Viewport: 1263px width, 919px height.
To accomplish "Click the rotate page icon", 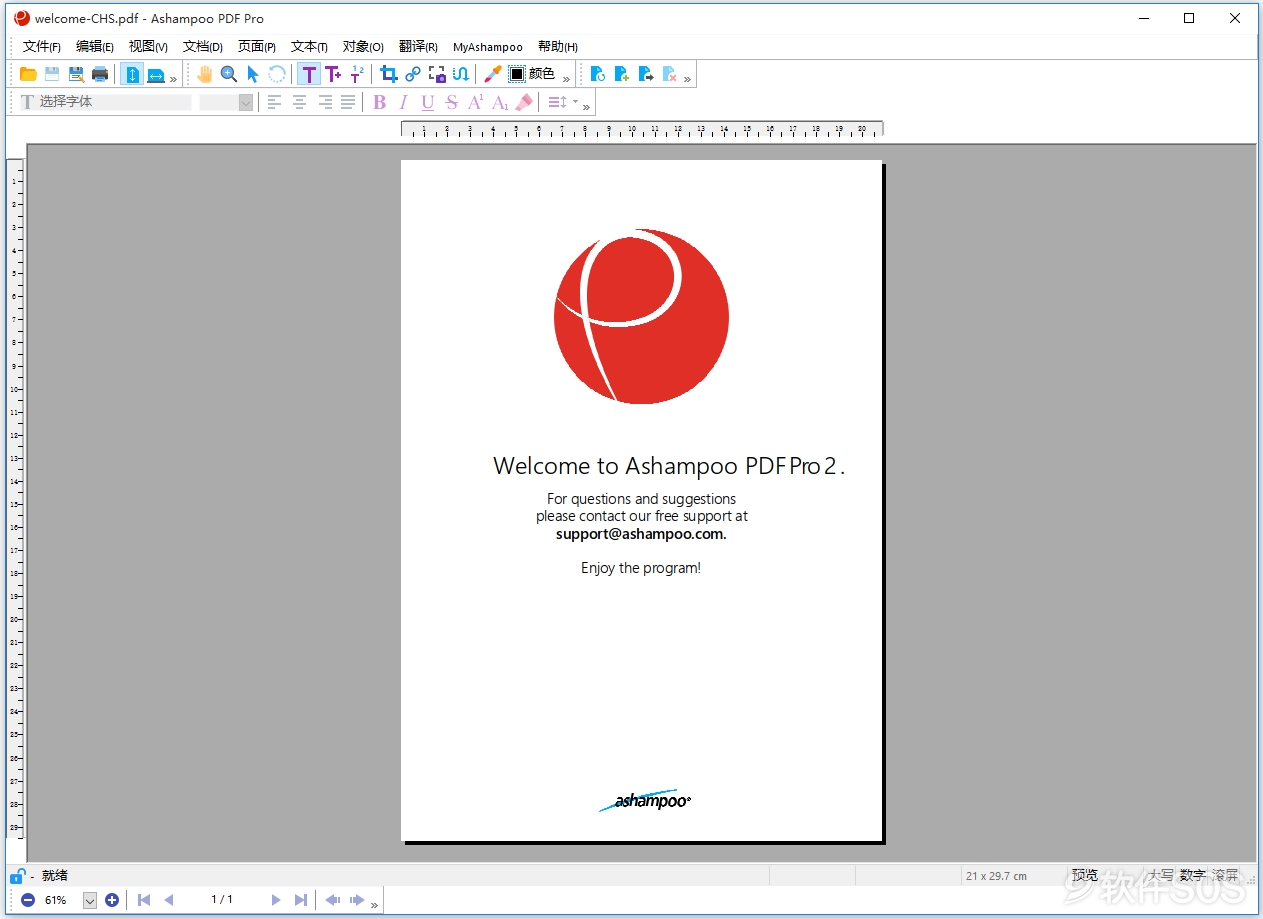I will tap(597, 74).
